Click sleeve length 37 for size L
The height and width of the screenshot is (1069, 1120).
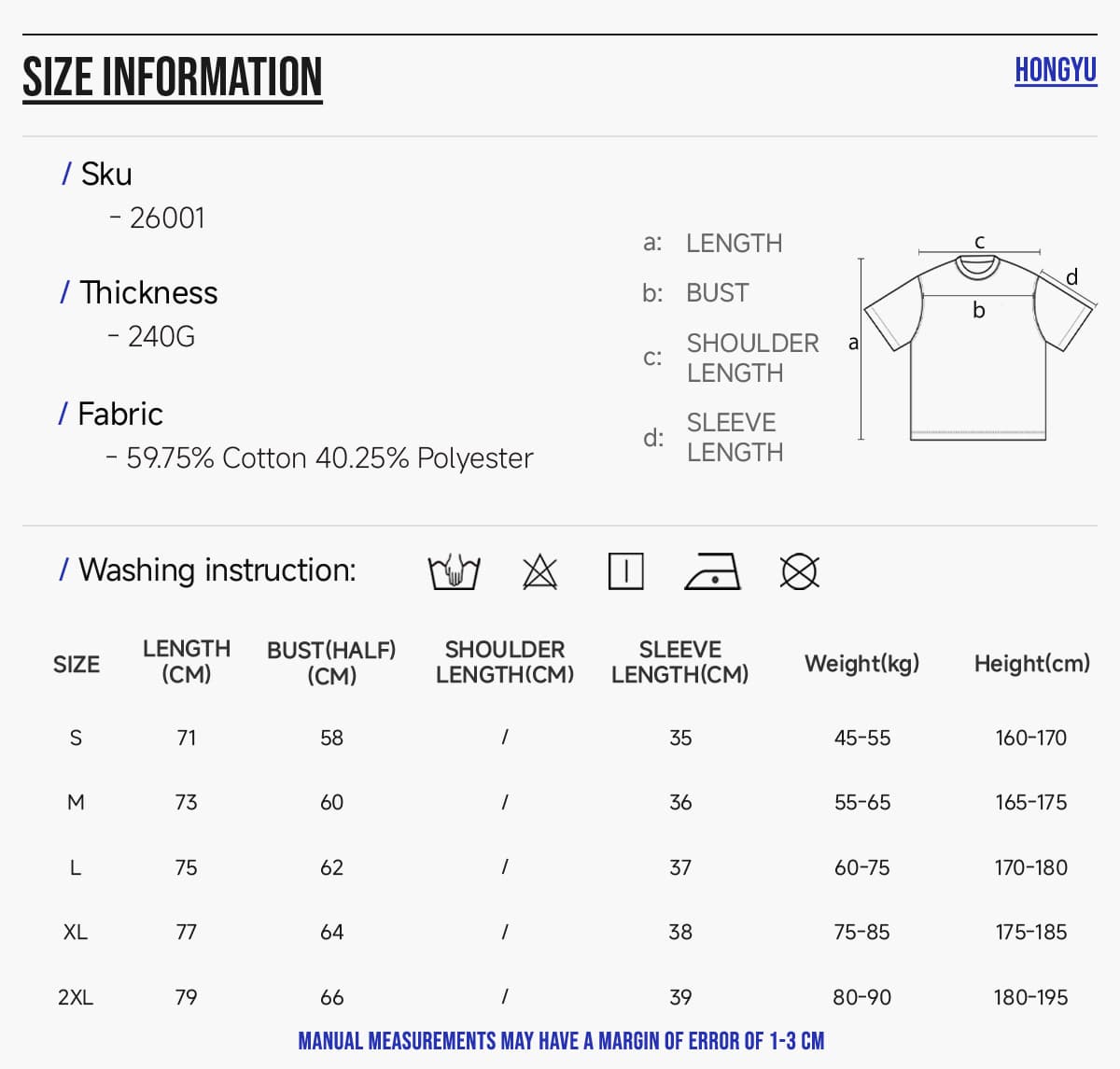pos(680,867)
